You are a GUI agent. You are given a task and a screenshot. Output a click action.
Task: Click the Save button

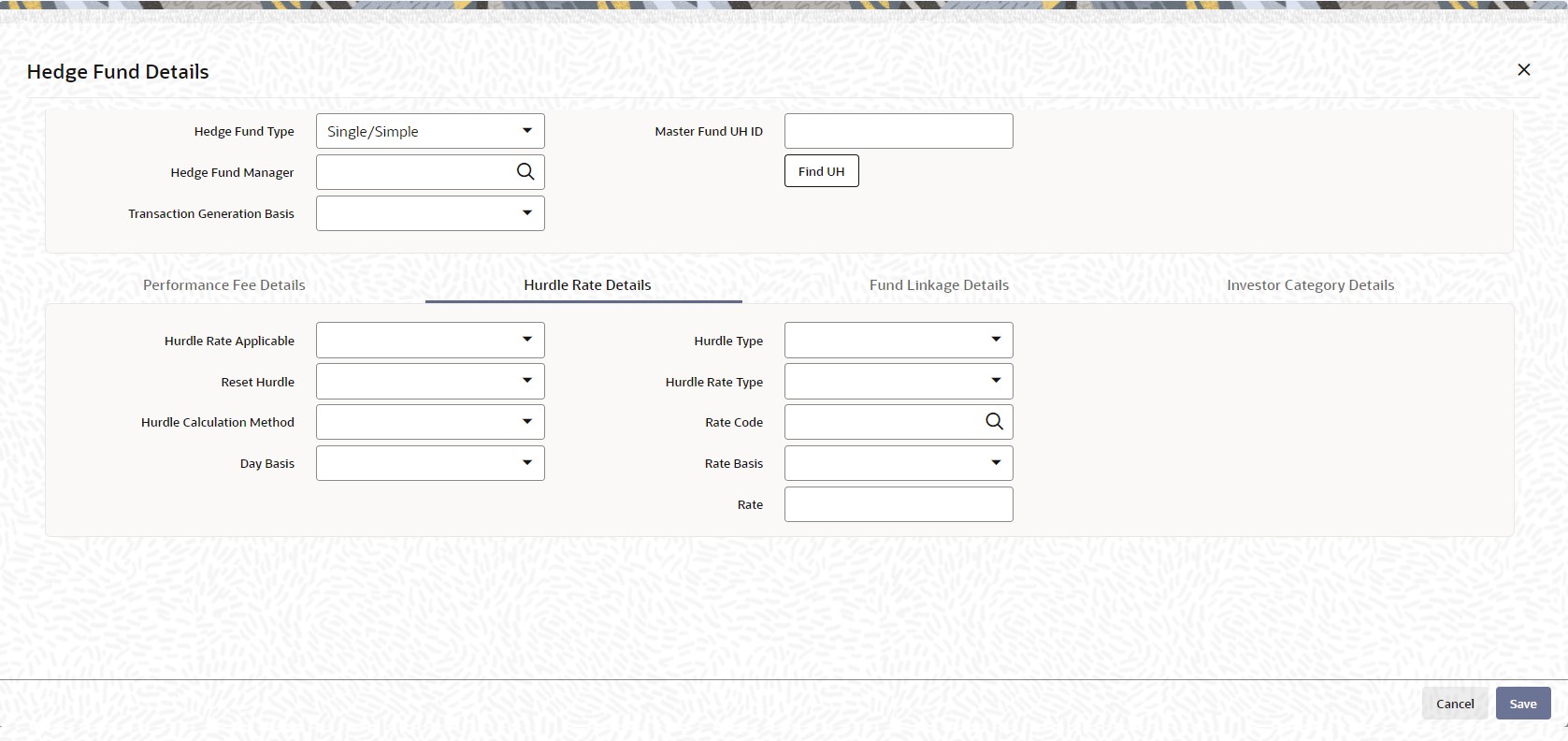coord(1523,704)
